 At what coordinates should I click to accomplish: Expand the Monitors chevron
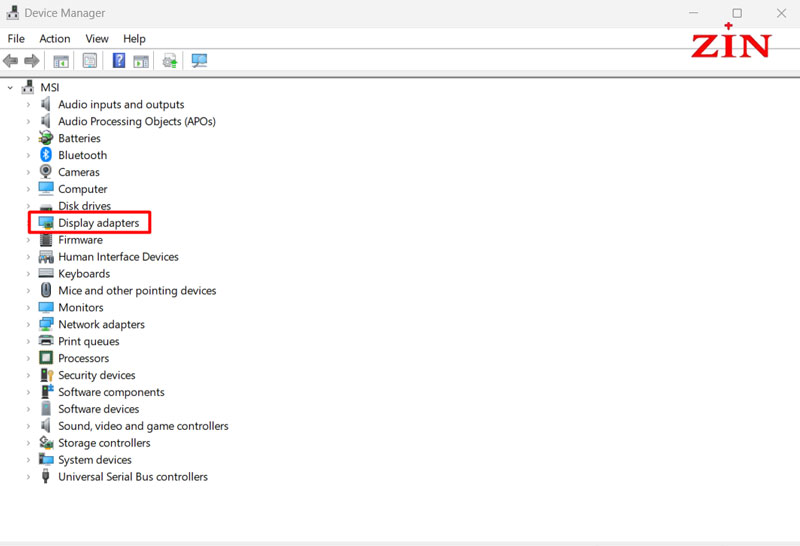[28, 307]
